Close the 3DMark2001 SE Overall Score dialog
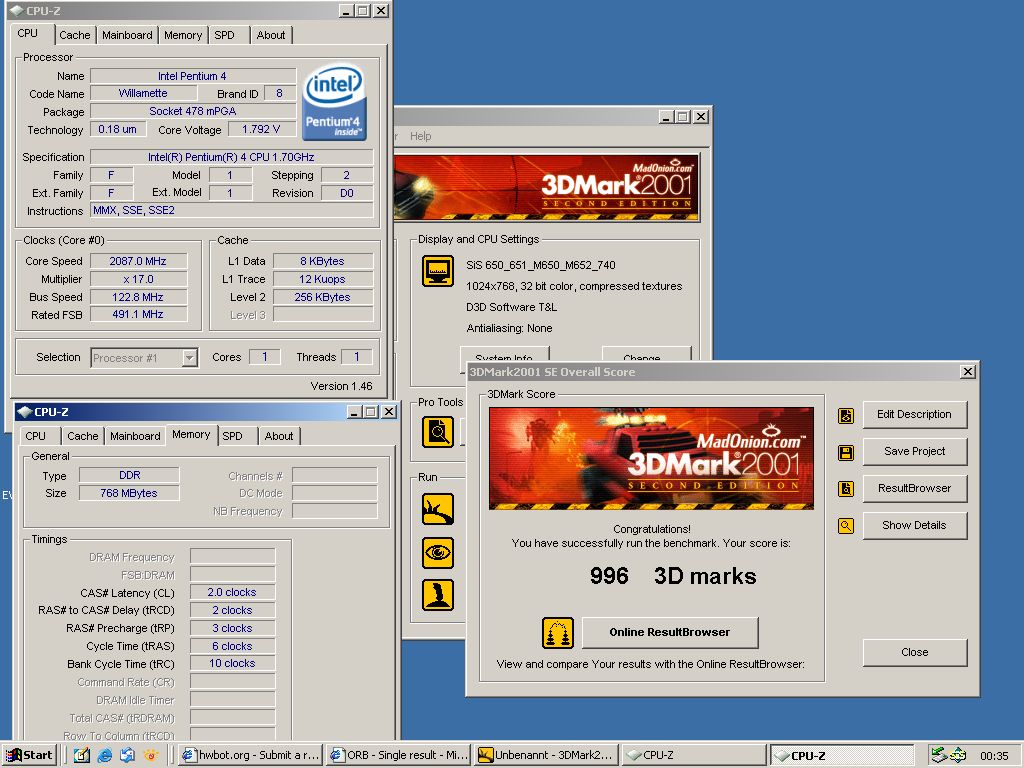The image size is (1024, 768). pyautogui.click(x=968, y=372)
